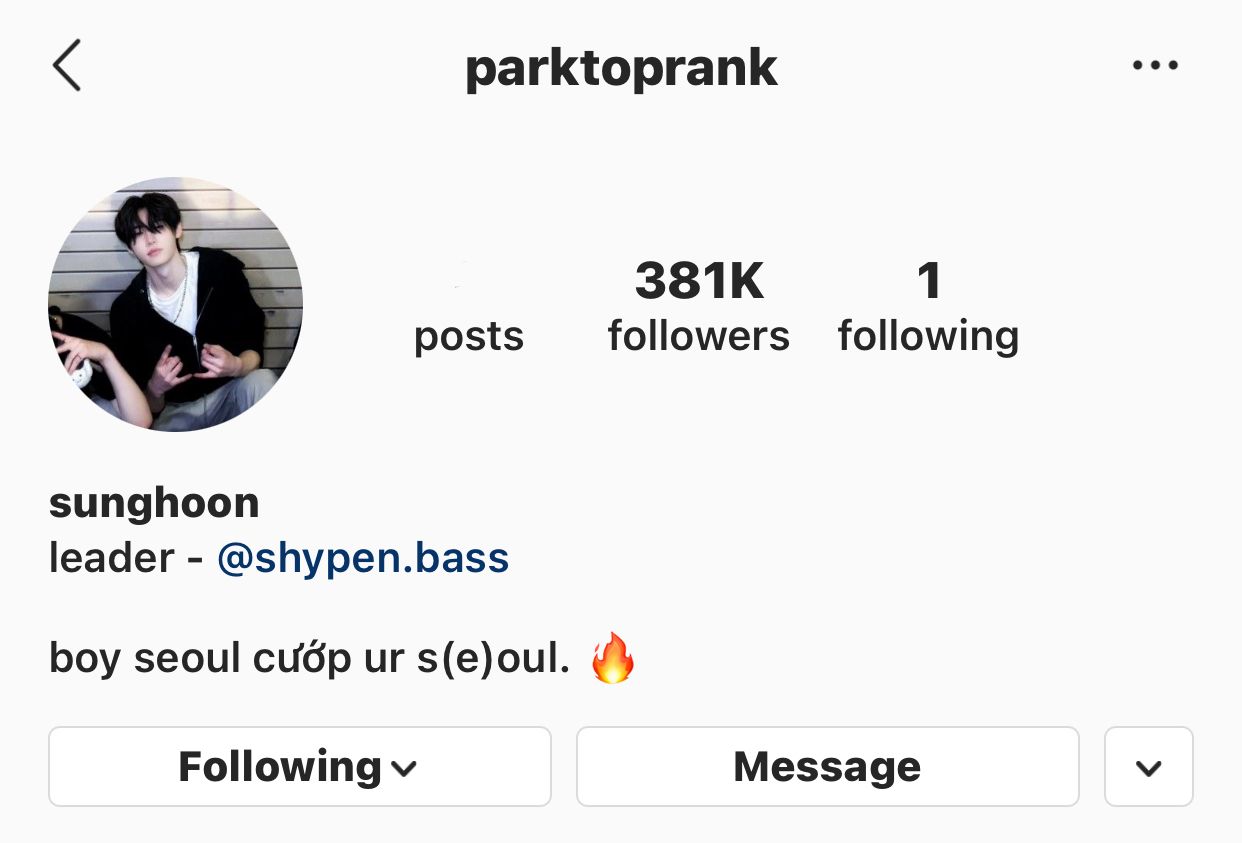Tap the parktoprank username header
This screenshot has height=843, width=1242.
(x=621, y=68)
